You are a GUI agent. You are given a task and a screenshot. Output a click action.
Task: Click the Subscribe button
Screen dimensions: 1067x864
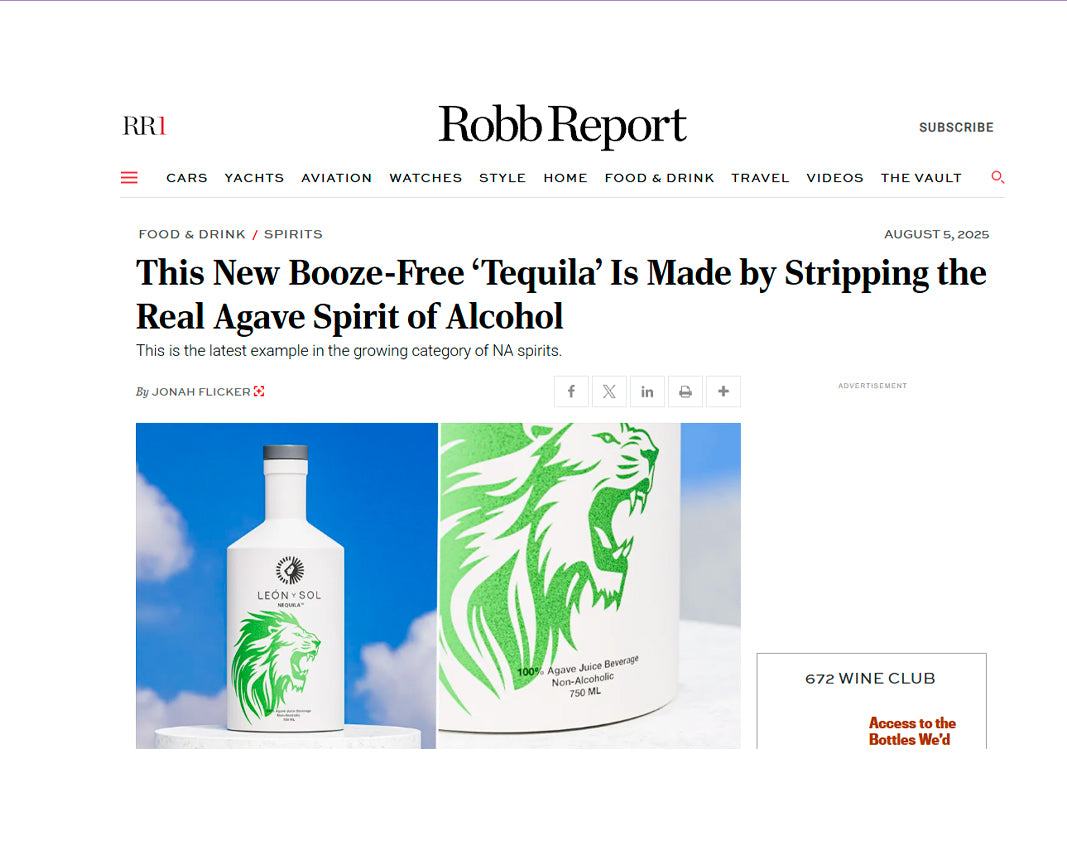pos(956,127)
